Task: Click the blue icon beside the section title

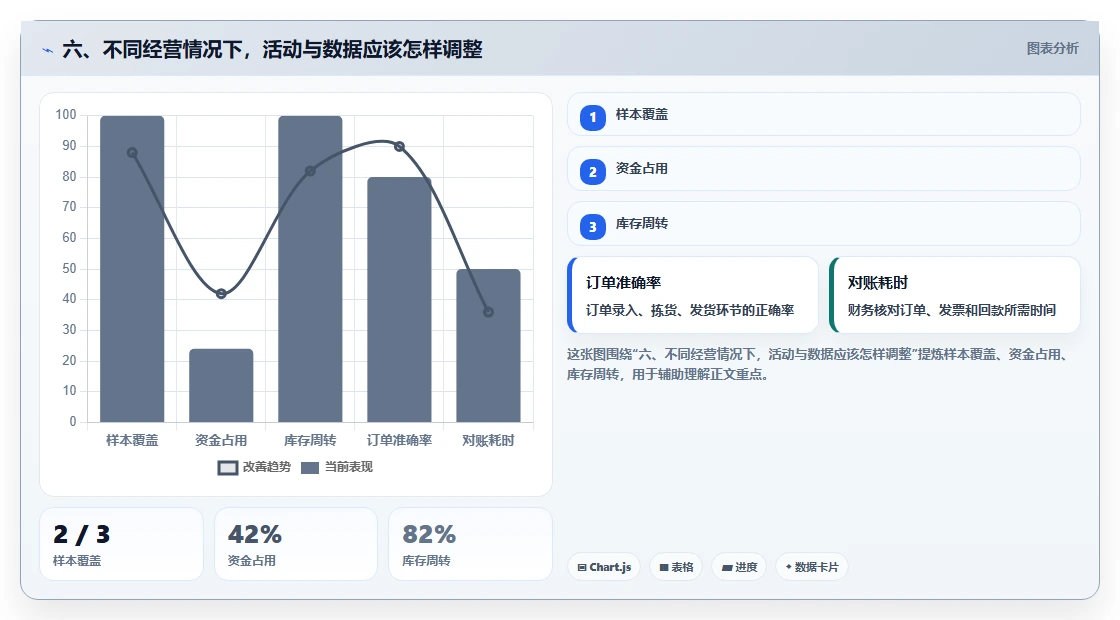Action: click(x=48, y=50)
